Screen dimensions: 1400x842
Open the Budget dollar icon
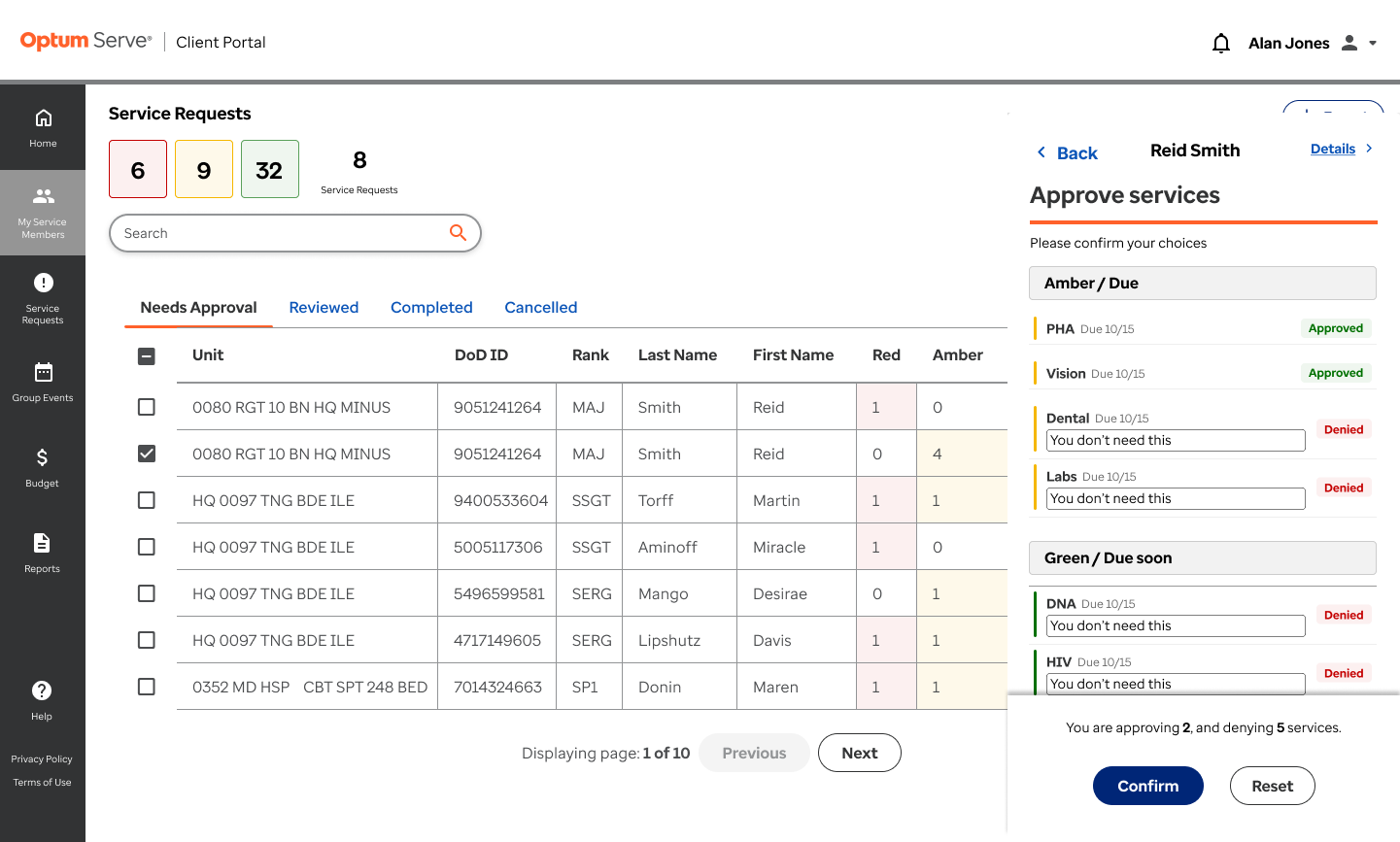click(x=42, y=457)
